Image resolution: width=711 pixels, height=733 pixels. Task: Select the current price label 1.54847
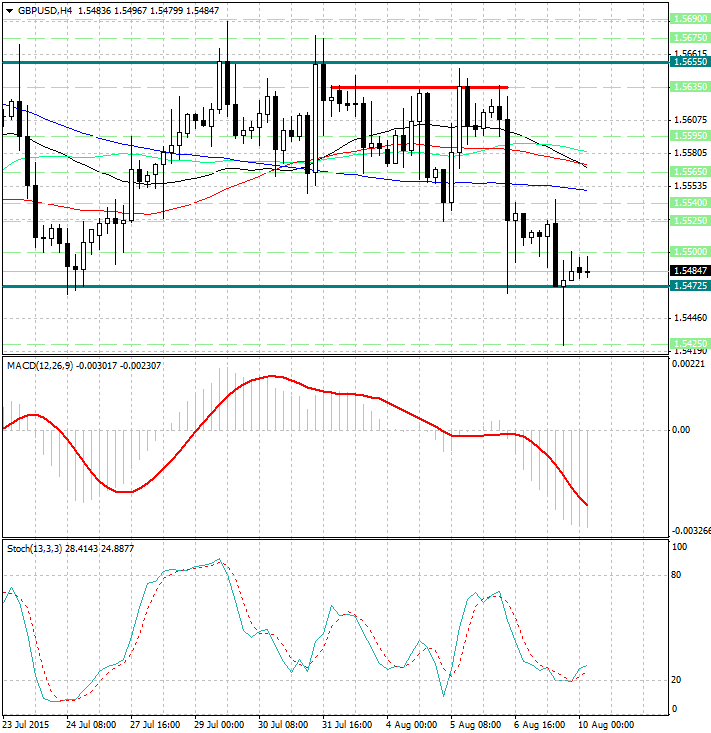pos(690,271)
